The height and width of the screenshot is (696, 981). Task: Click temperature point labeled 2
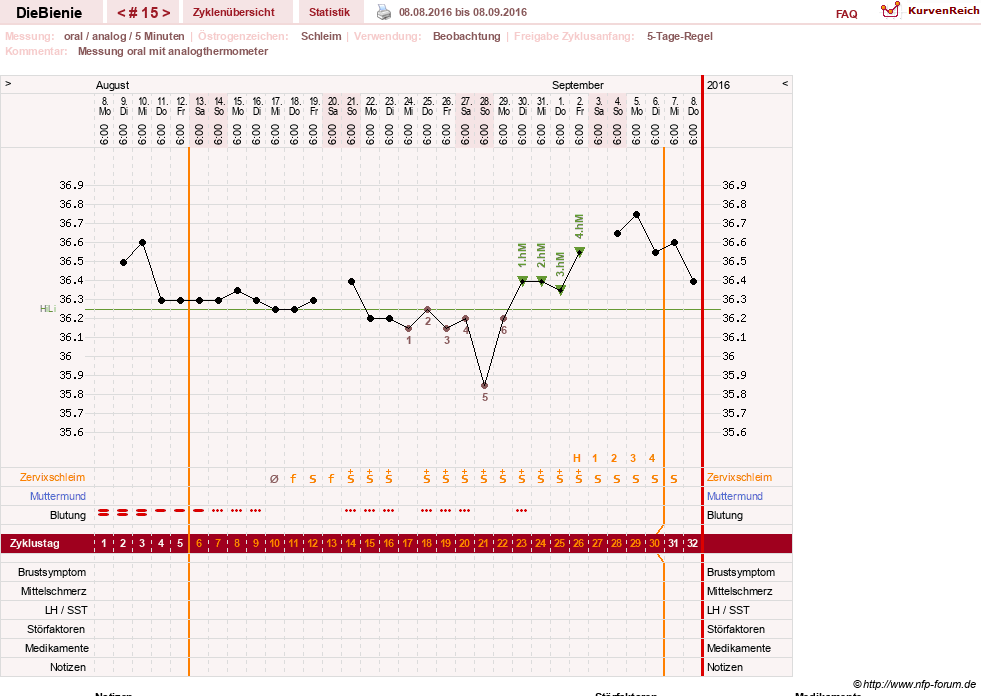pos(427,309)
